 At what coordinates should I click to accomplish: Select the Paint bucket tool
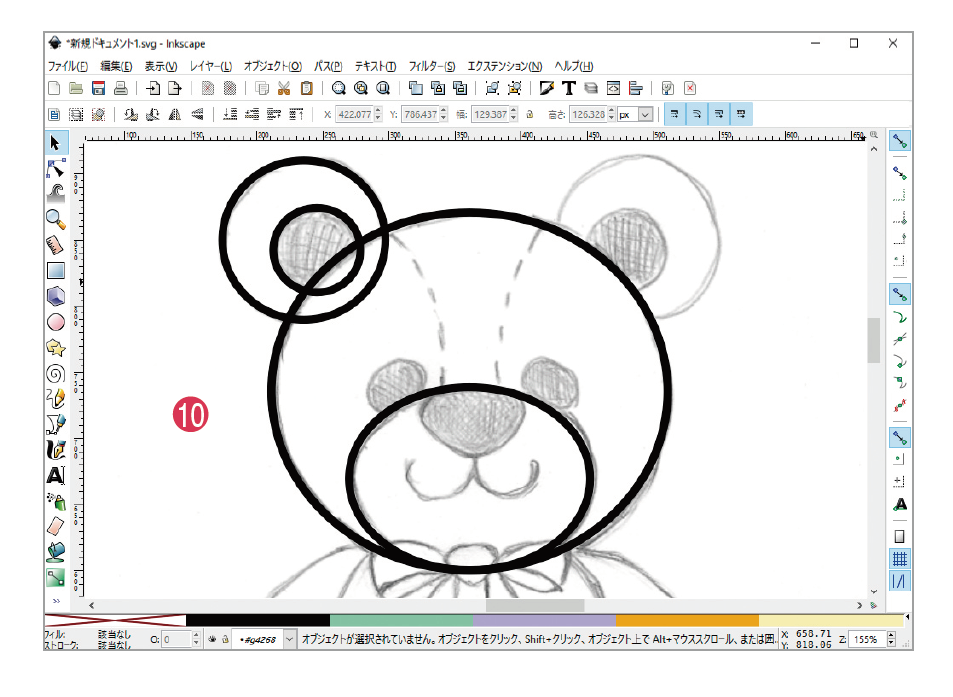[x=55, y=552]
